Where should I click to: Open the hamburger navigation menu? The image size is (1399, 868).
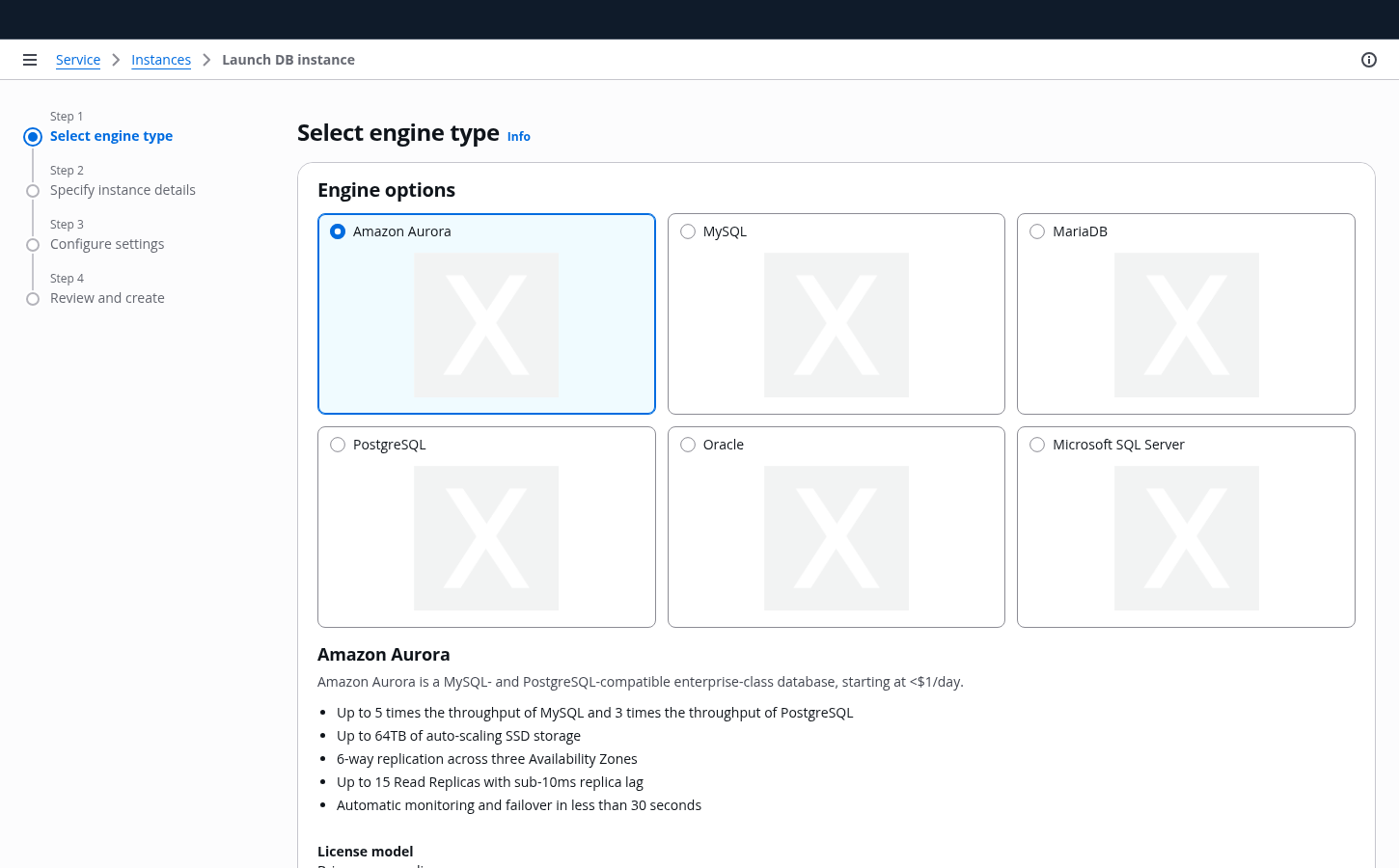point(30,60)
